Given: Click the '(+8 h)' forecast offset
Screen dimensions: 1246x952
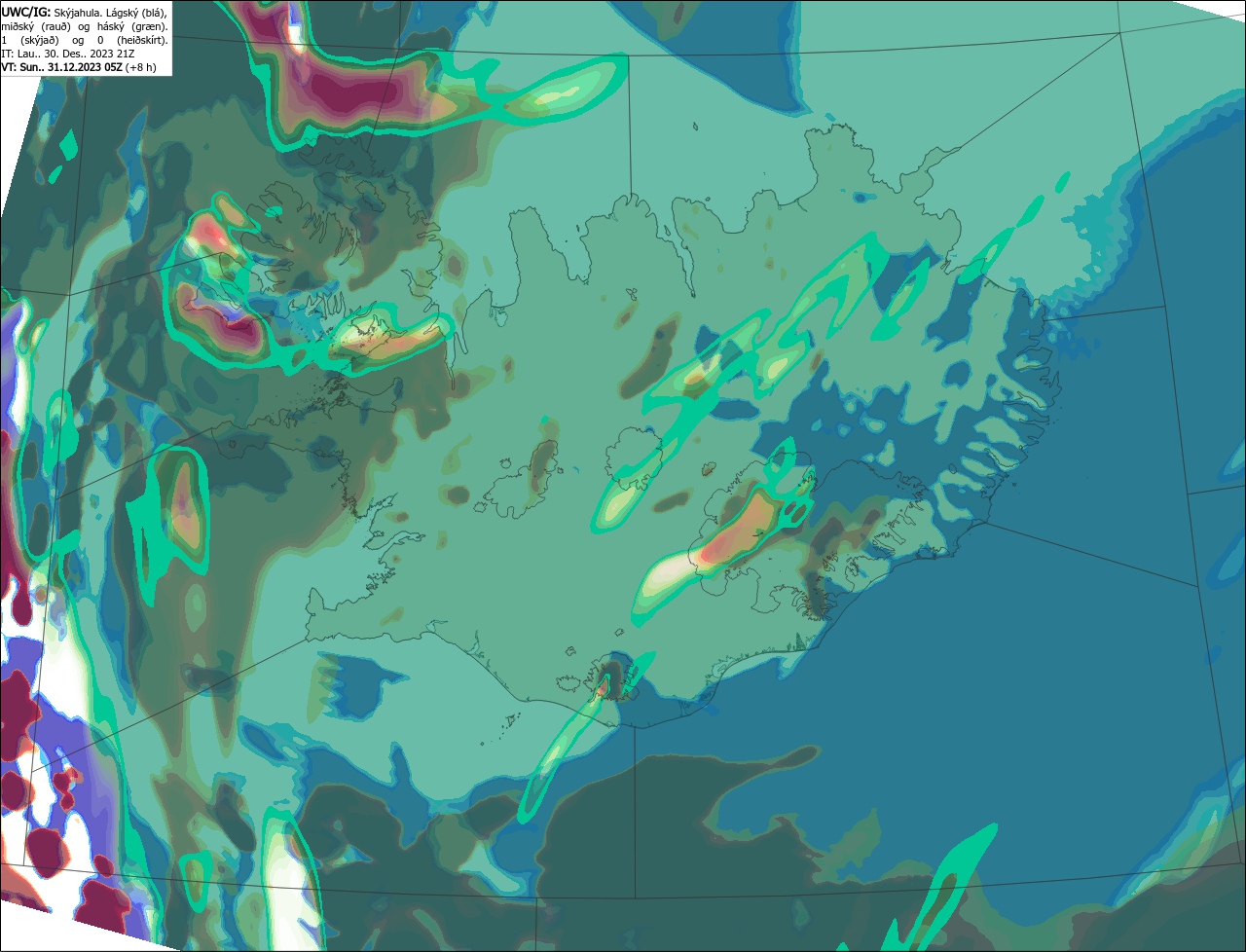Looking at the screenshot, I should [x=140, y=67].
